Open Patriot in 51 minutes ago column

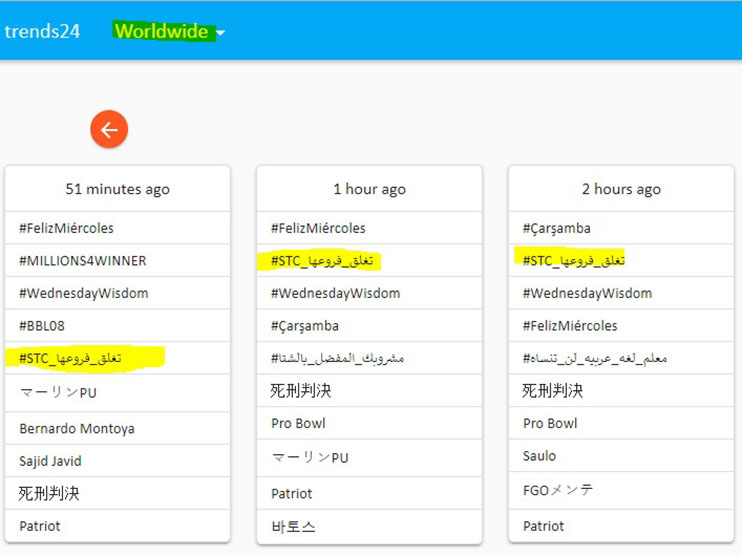[x=40, y=526]
